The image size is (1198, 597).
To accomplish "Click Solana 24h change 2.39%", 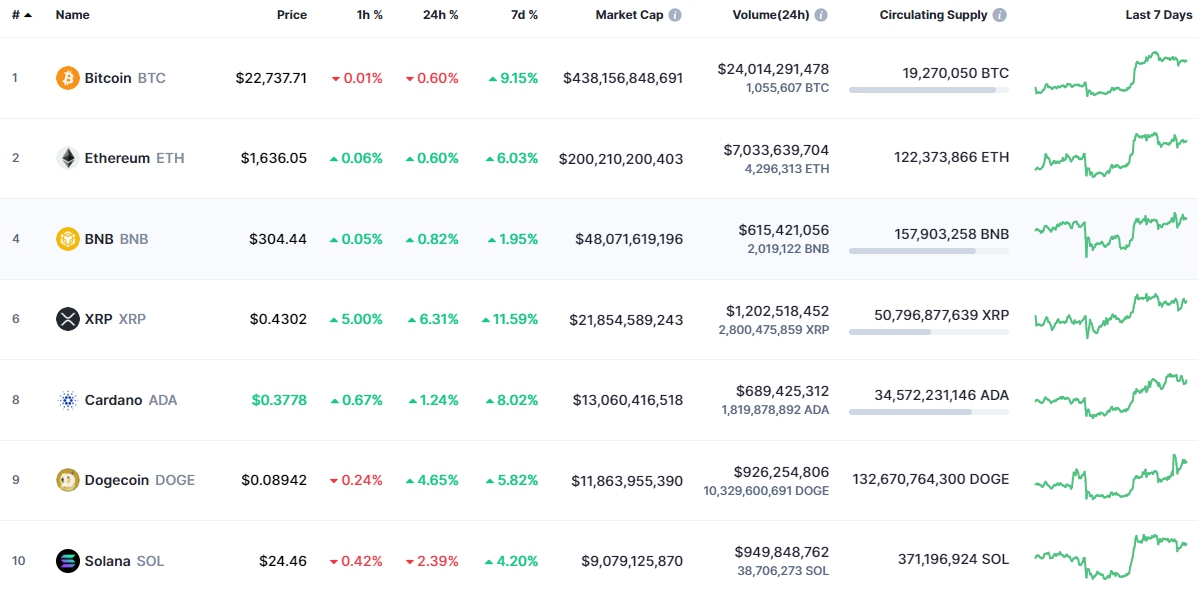I will pos(432,561).
